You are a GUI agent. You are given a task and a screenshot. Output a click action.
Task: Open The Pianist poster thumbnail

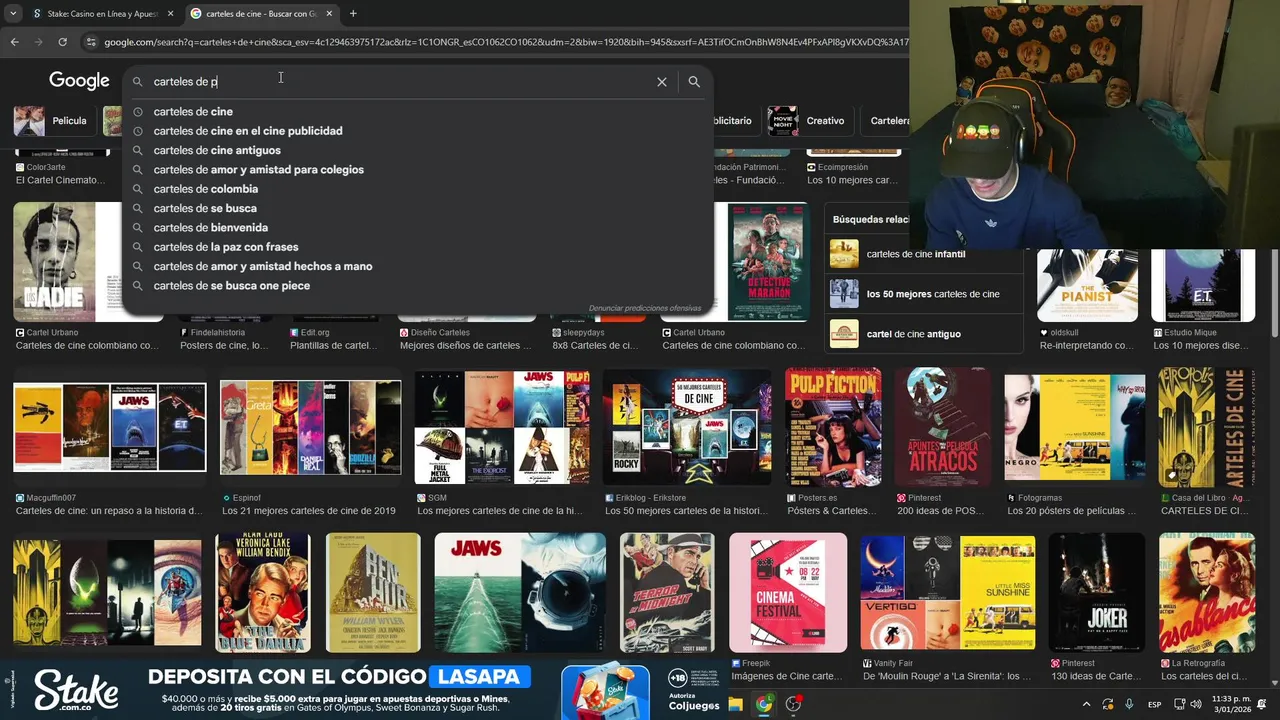point(1087,285)
